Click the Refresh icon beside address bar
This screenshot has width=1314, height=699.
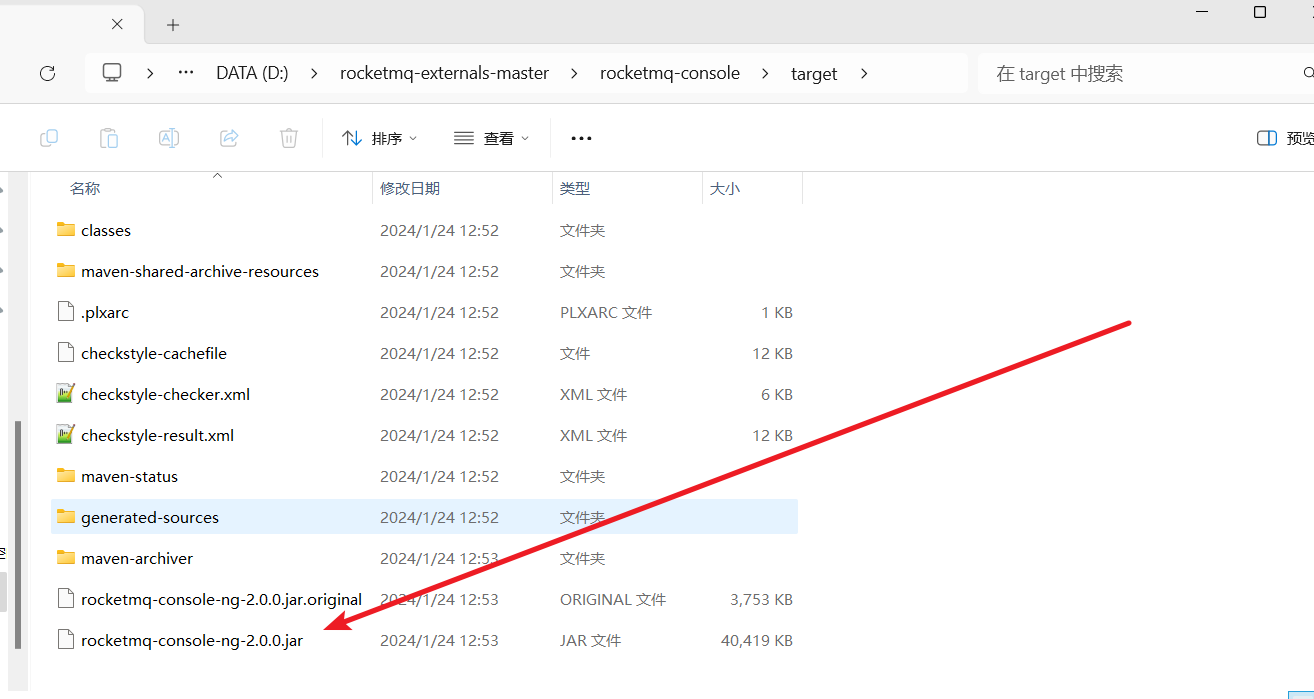pos(47,73)
